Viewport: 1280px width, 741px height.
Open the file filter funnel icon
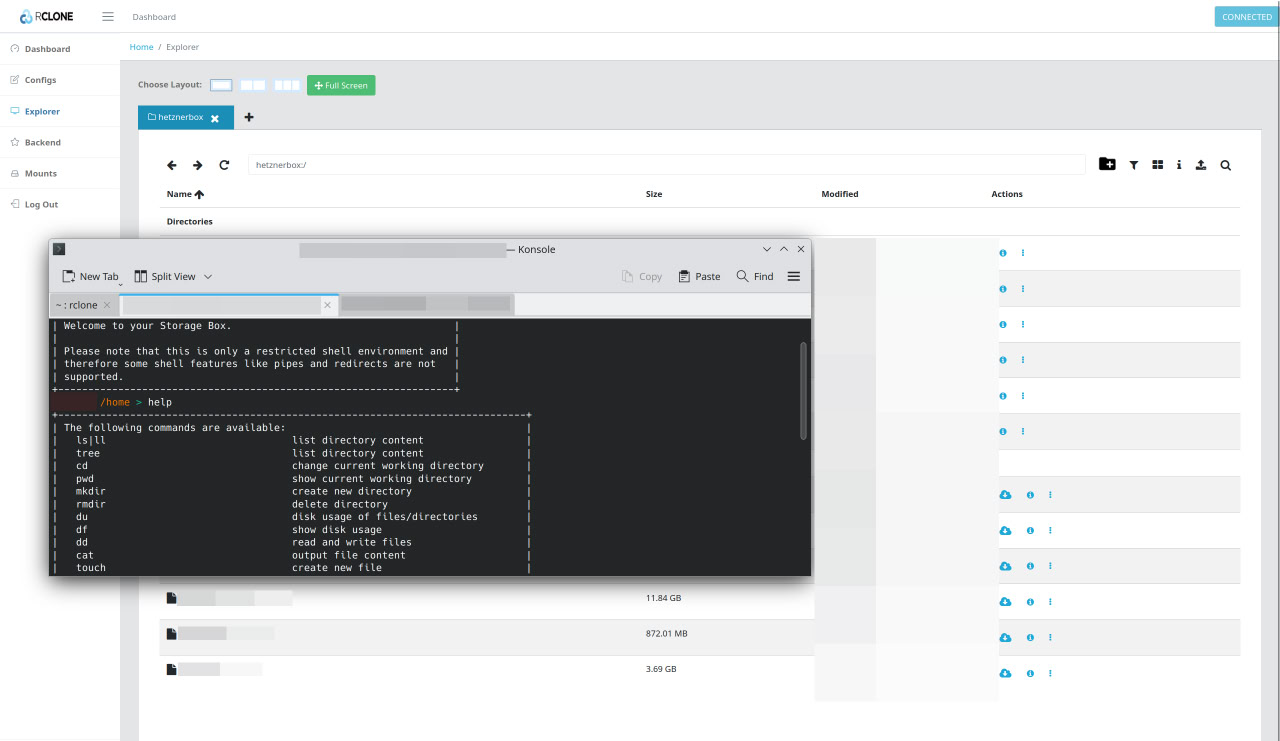pyautogui.click(x=1134, y=165)
